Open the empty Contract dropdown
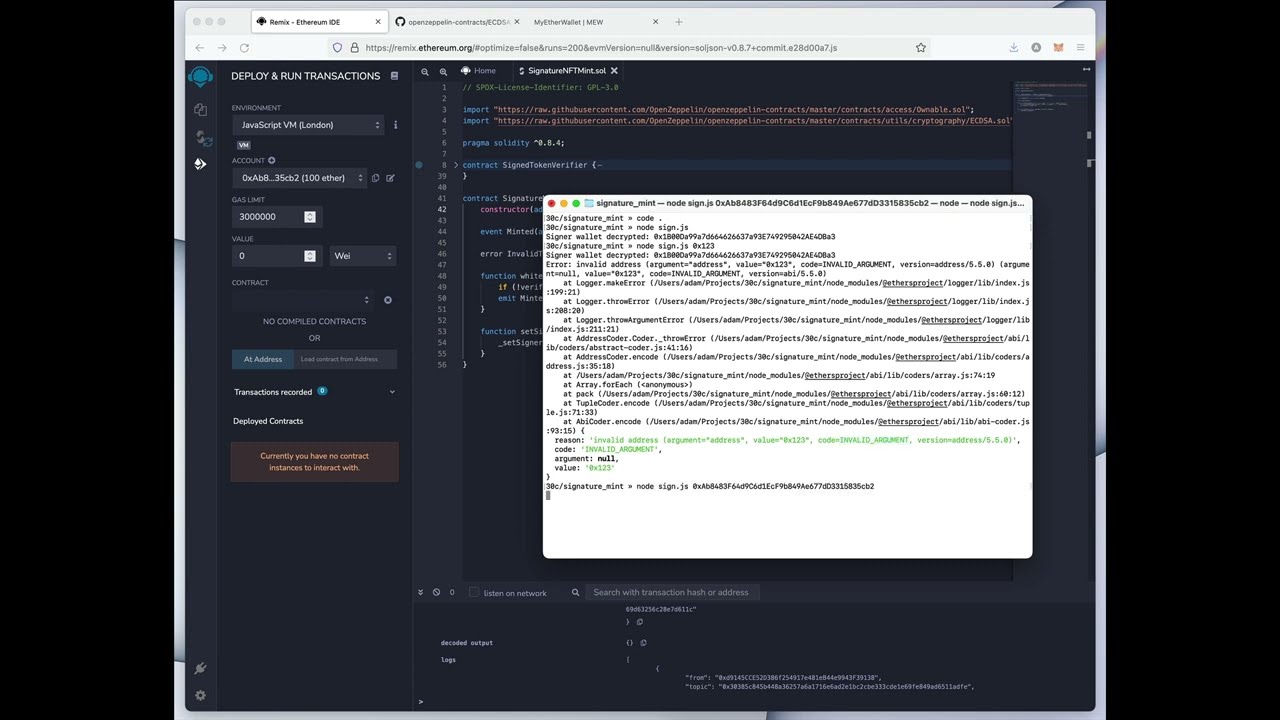Viewport: 1280px width, 720px height. (x=303, y=300)
